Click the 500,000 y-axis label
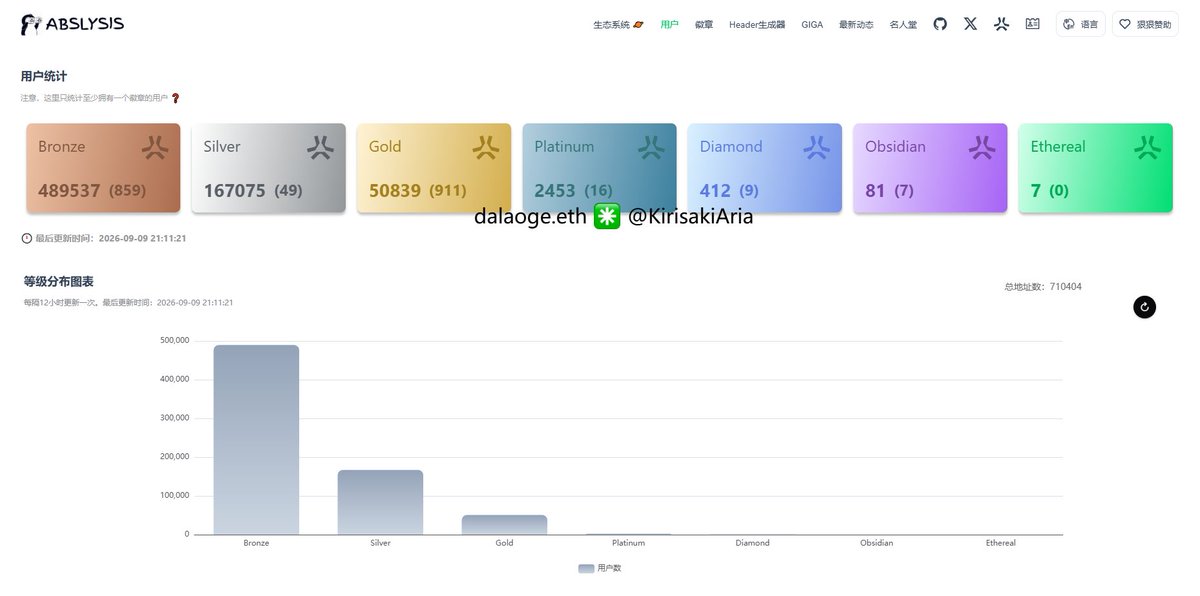This screenshot has height=596, width=1200. coord(174,340)
